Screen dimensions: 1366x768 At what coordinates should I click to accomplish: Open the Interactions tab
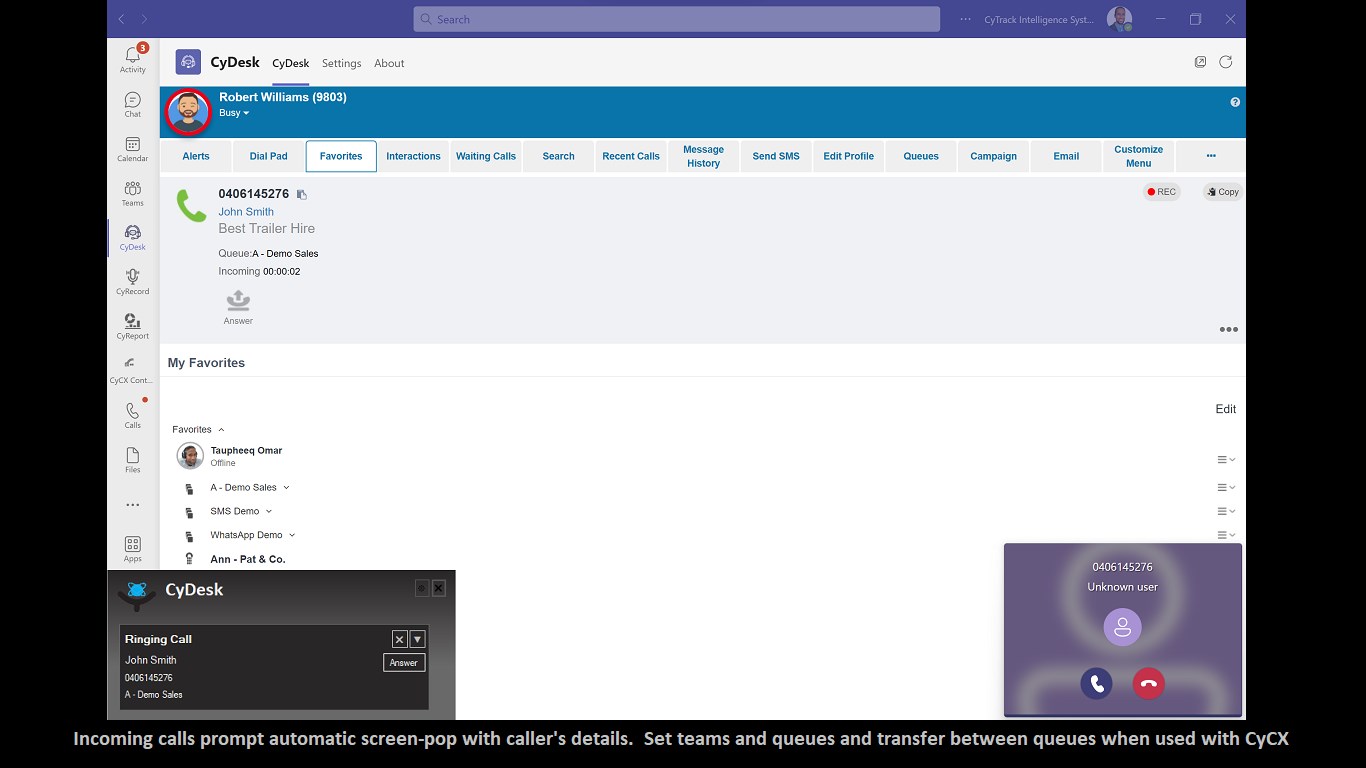[413, 156]
